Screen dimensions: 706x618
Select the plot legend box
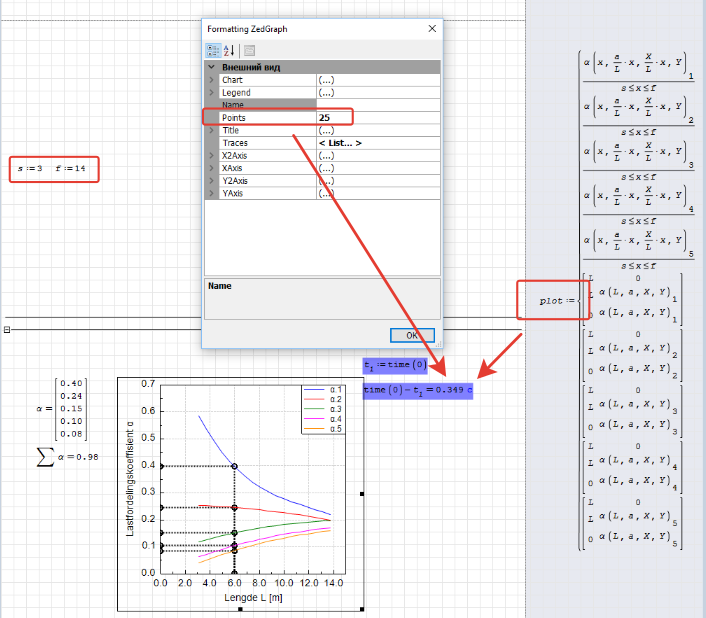322,410
